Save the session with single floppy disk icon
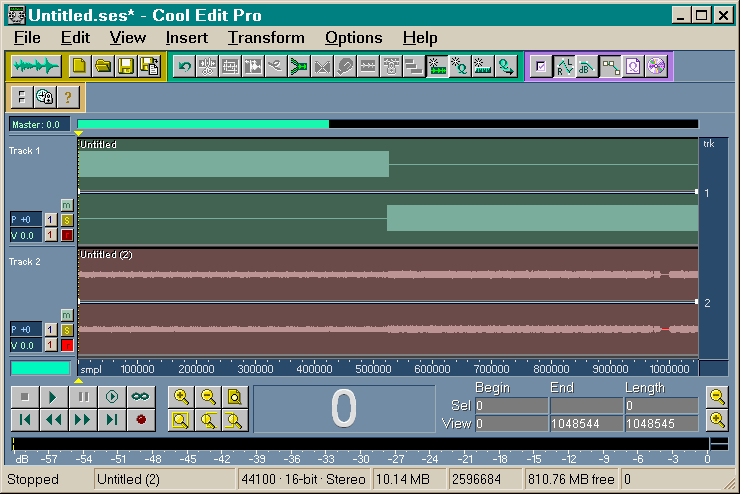The image size is (740, 494). [126, 67]
